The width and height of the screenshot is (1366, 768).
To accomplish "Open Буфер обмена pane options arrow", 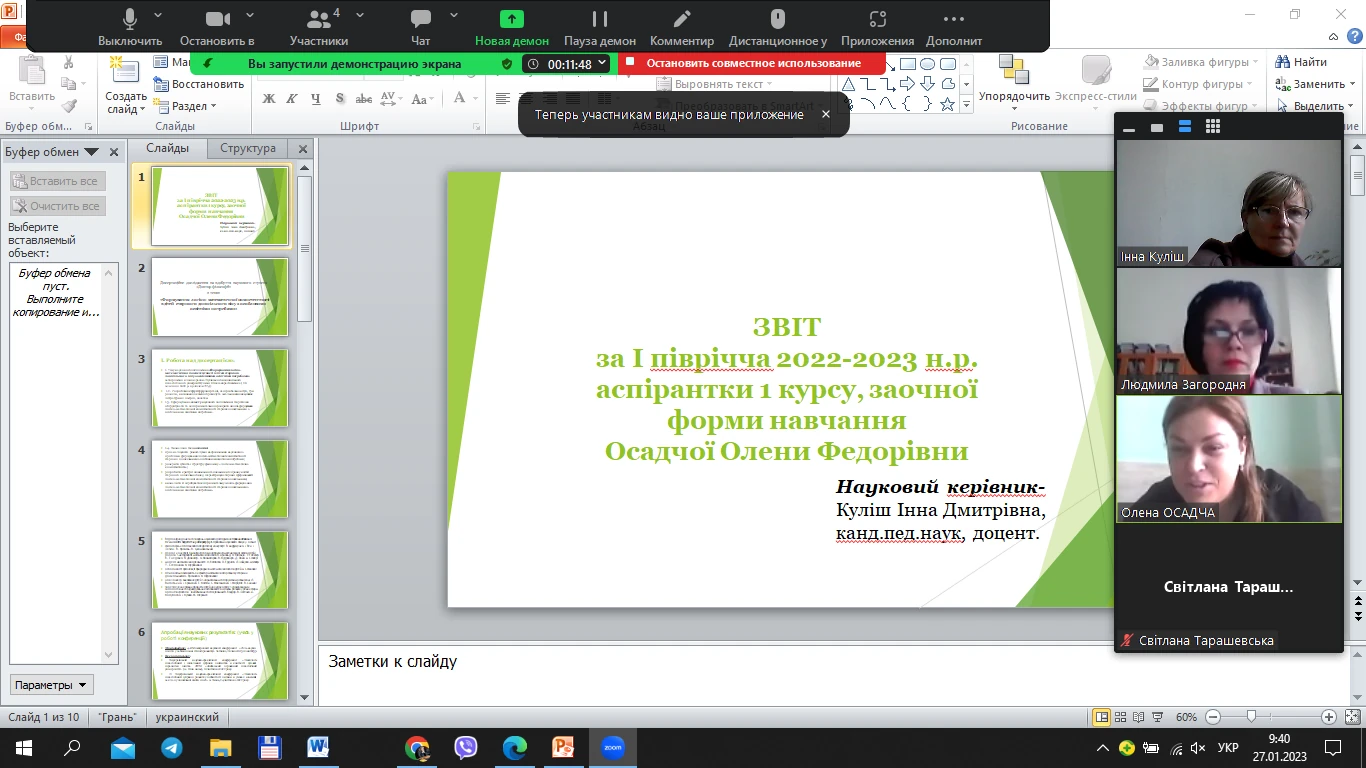I will pyautogui.click(x=91, y=152).
